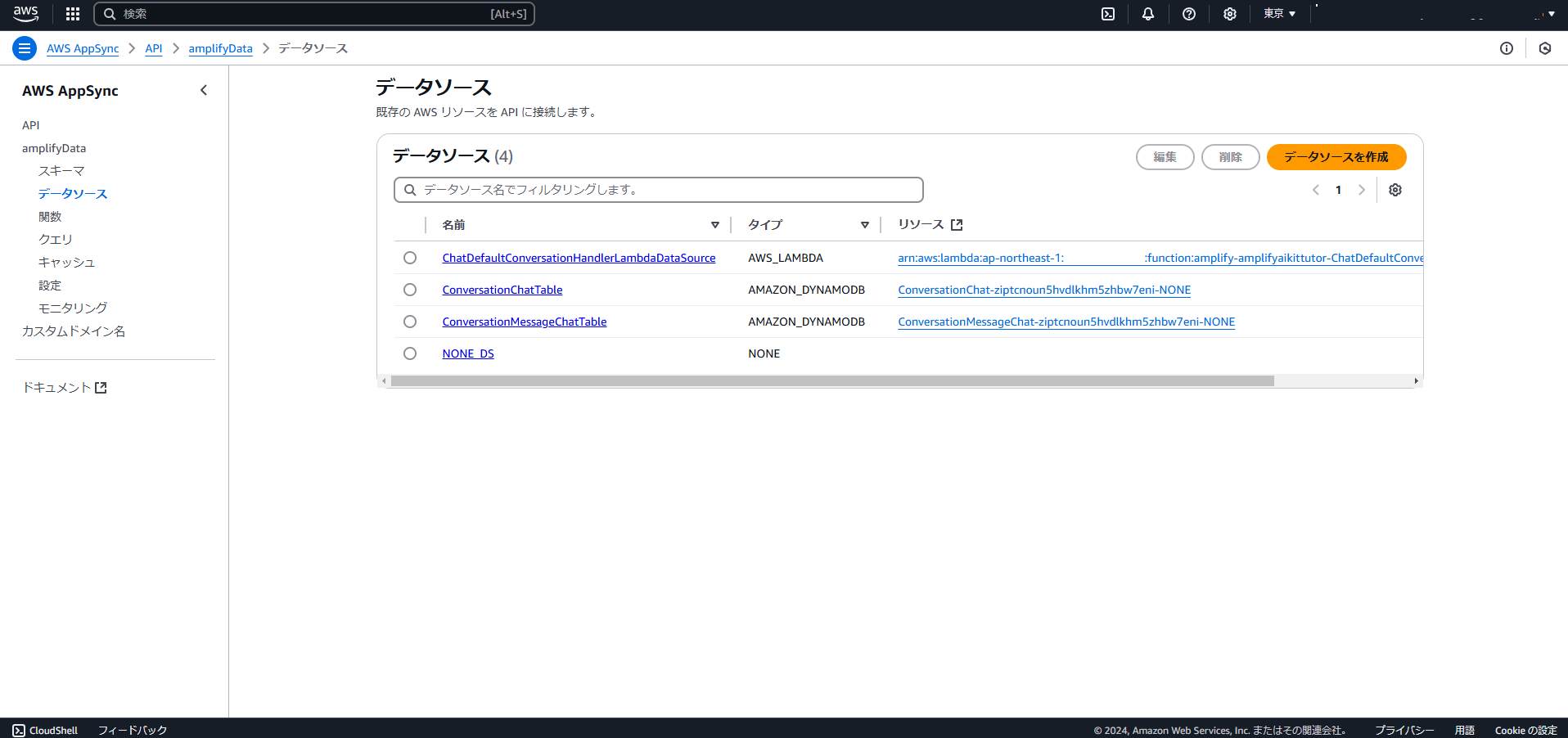
Task: Open NONE_DS data source link
Action: 468,353
